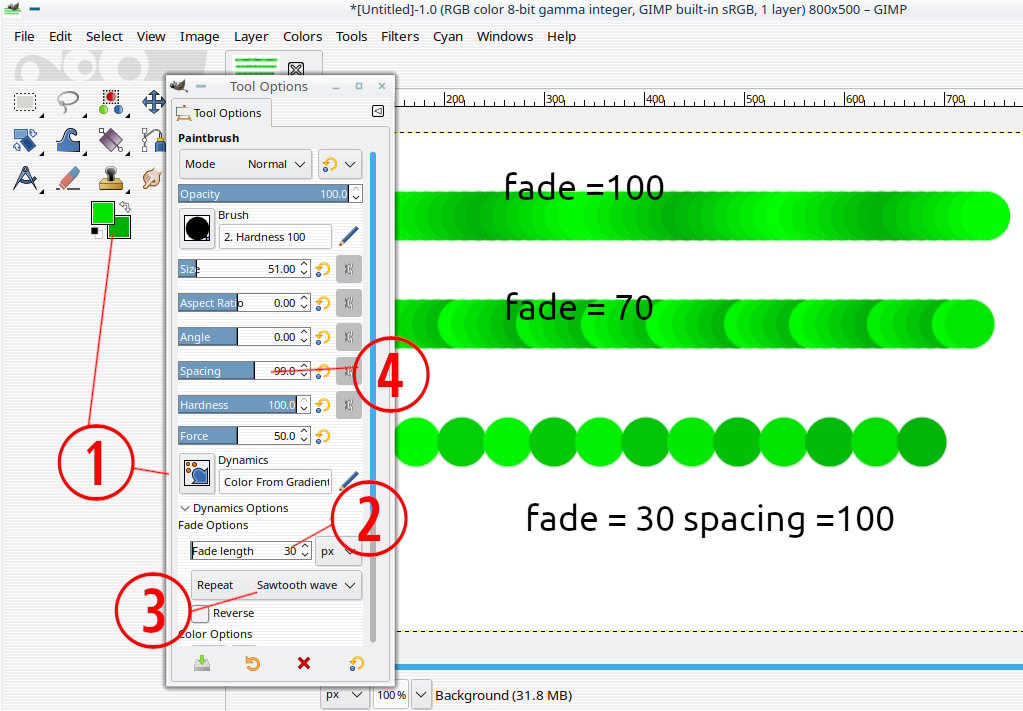
Task: Click the Spacing slider
Action: (239, 371)
